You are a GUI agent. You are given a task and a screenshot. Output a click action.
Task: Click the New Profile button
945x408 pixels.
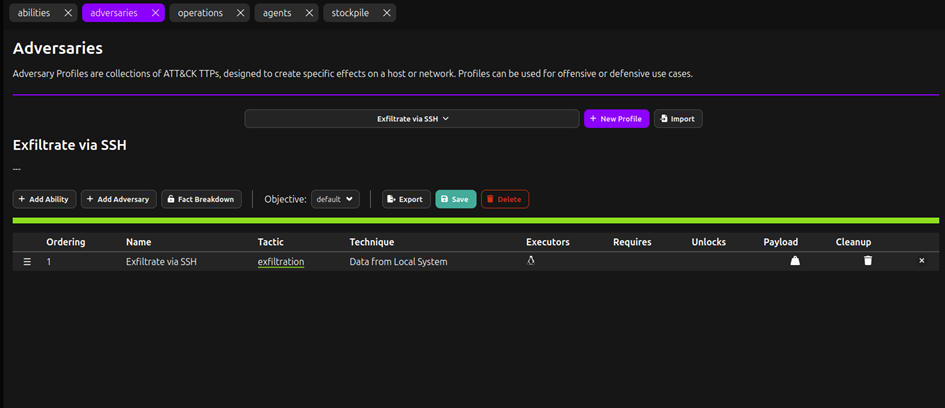coord(616,118)
